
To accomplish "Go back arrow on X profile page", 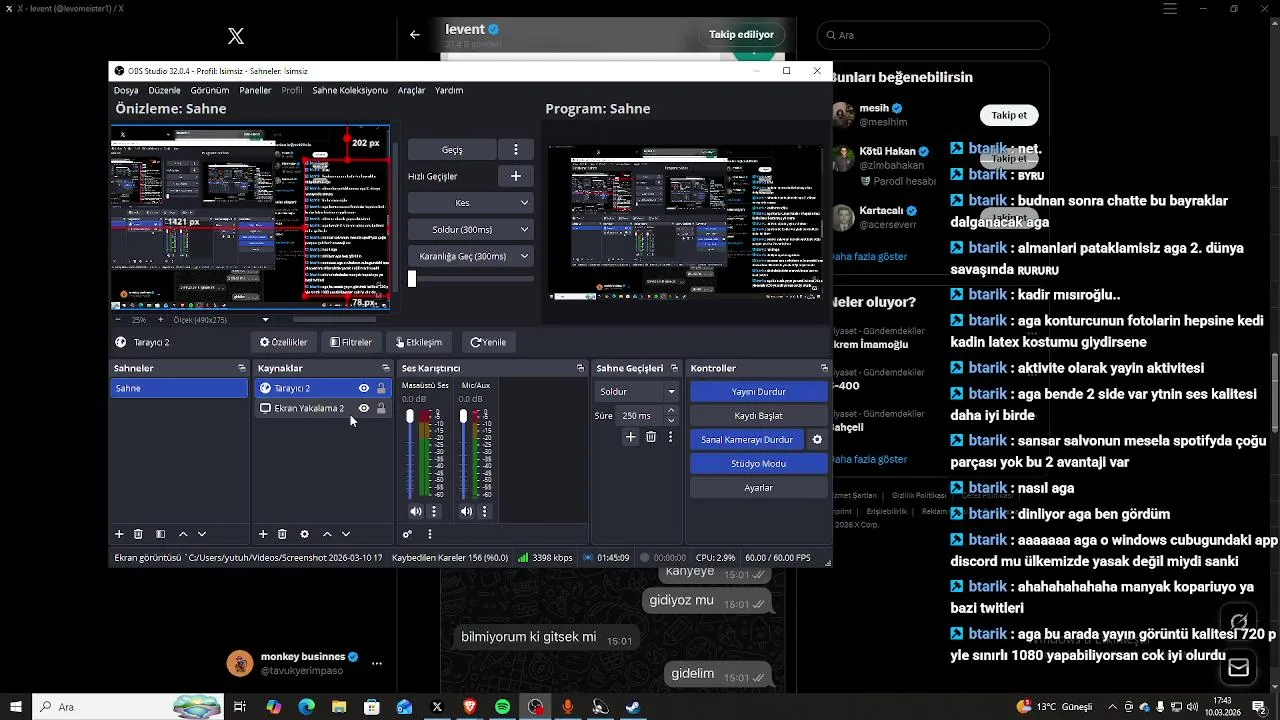I will coord(415,35).
